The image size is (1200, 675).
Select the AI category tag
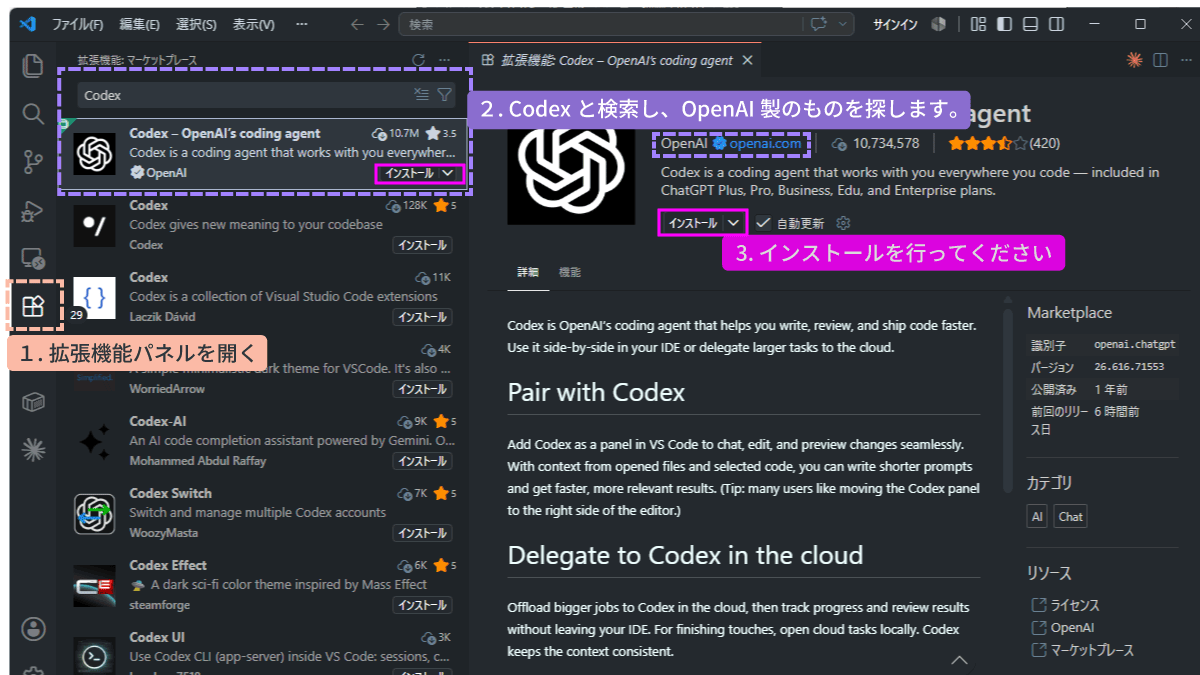[1037, 517]
